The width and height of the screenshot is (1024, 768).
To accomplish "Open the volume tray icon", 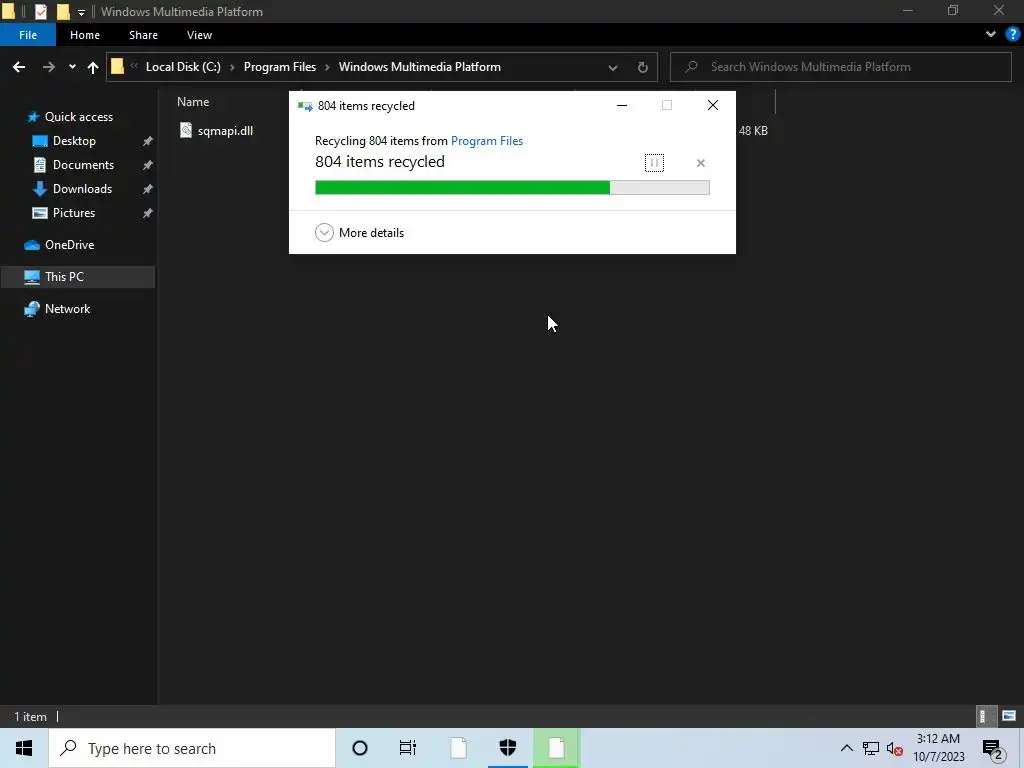I will (x=894, y=748).
